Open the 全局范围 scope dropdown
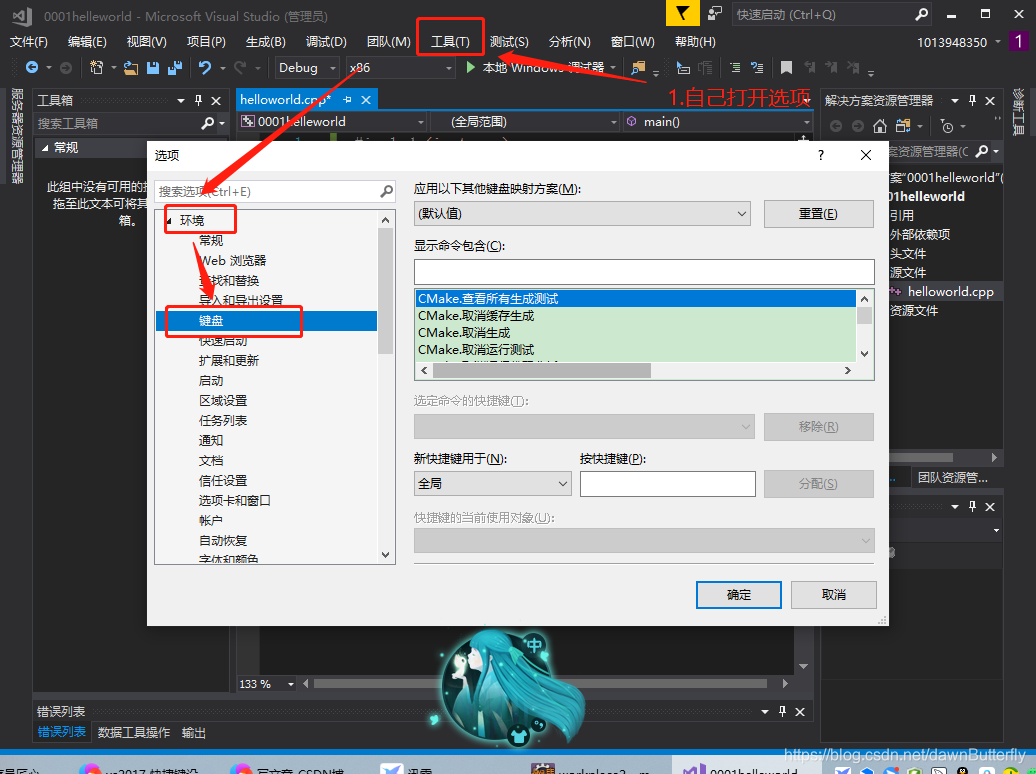 click(525, 122)
